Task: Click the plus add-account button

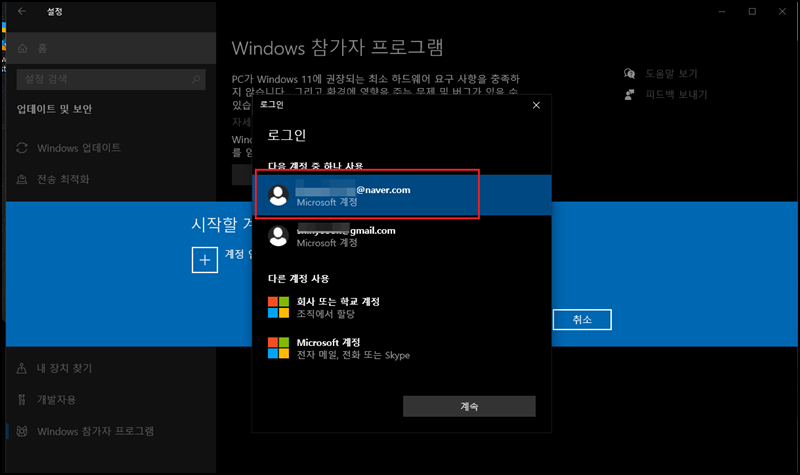Action: (x=205, y=260)
